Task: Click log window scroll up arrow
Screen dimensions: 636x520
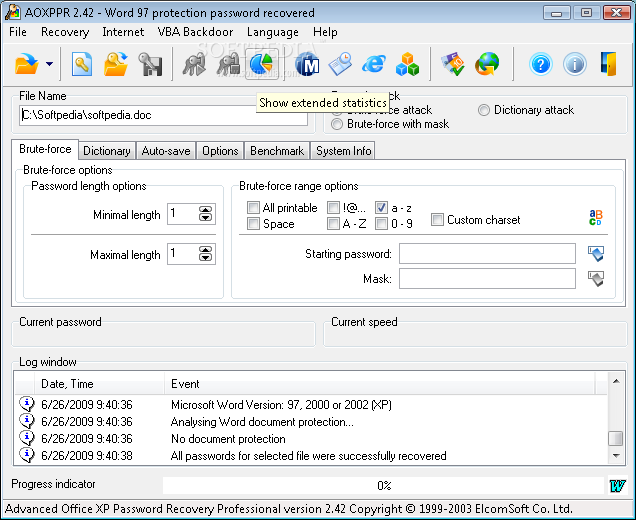Action: click(x=616, y=381)
